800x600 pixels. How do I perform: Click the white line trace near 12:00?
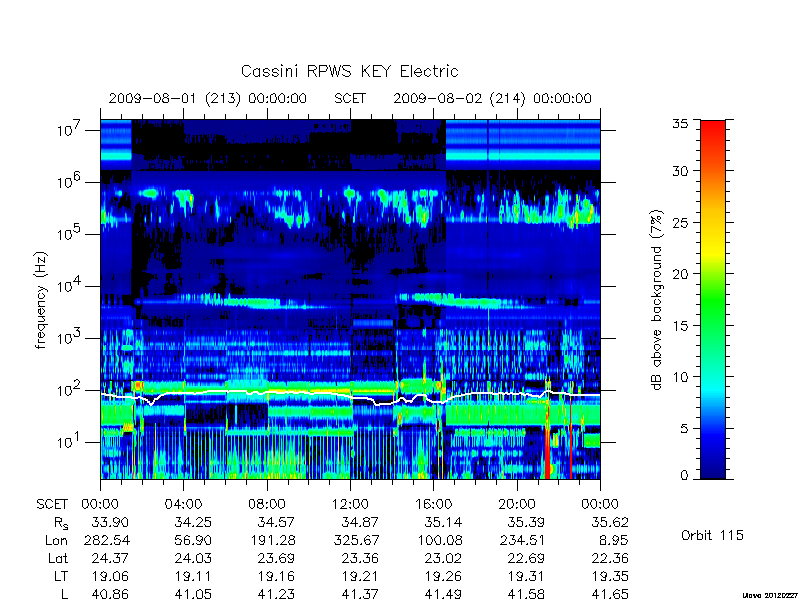(x=350, y=396)
